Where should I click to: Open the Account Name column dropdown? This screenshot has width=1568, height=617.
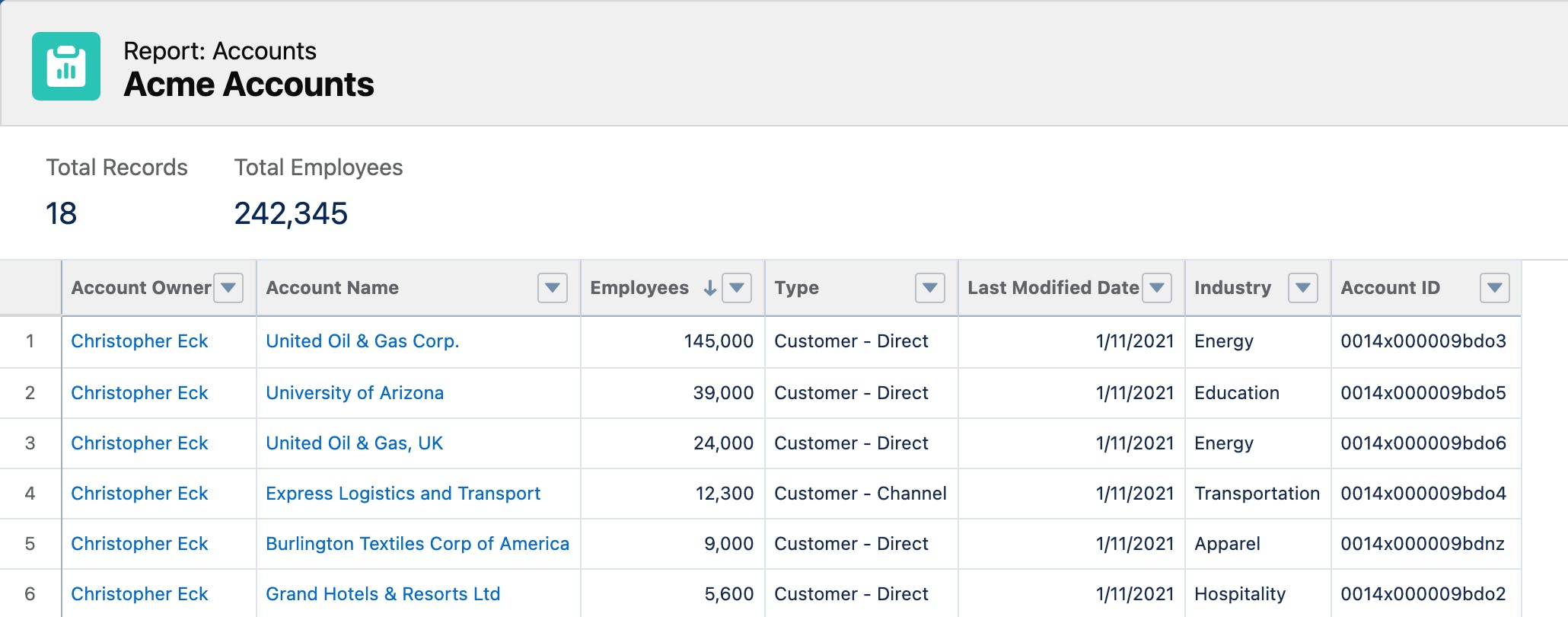(553, 288)
